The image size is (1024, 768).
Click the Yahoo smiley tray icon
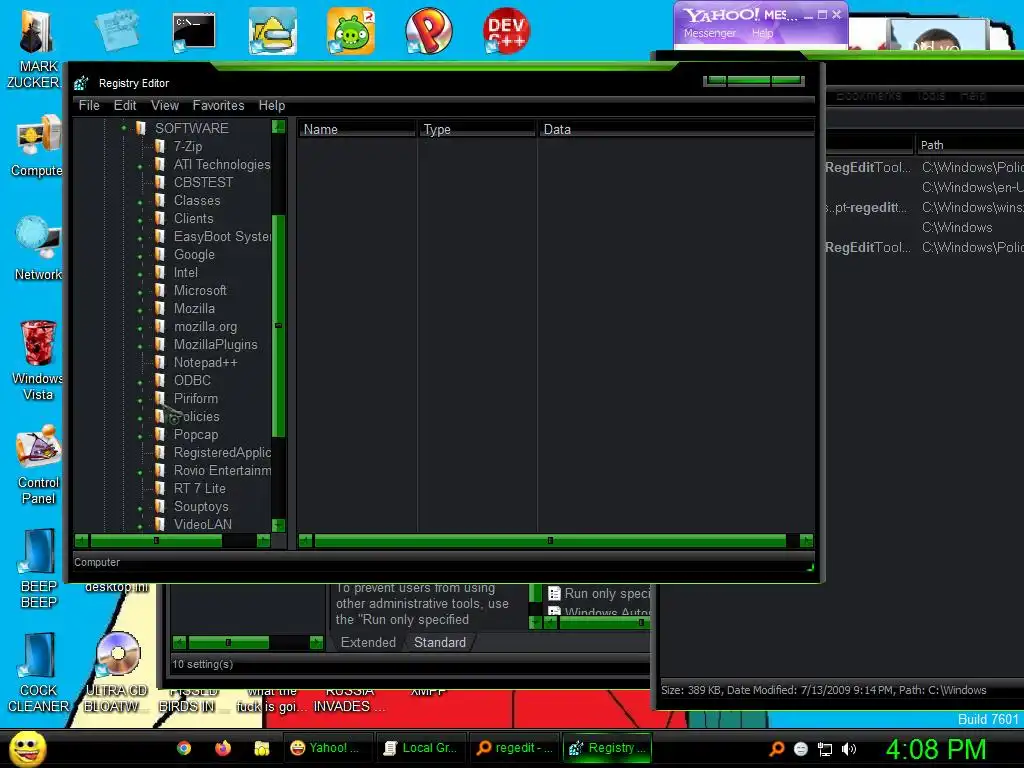[x=801, y=749]
